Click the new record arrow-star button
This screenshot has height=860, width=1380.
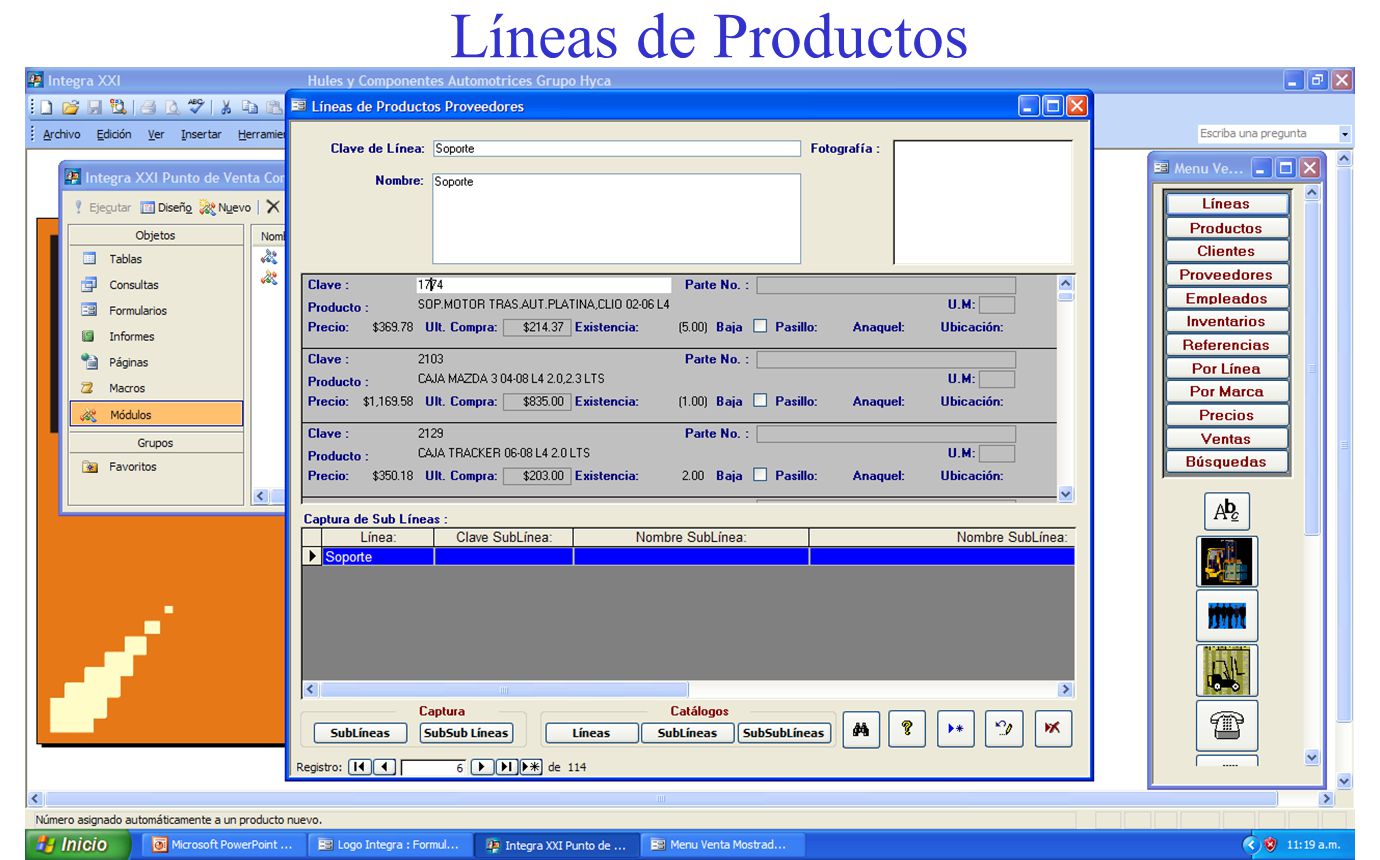pos(955,729)
